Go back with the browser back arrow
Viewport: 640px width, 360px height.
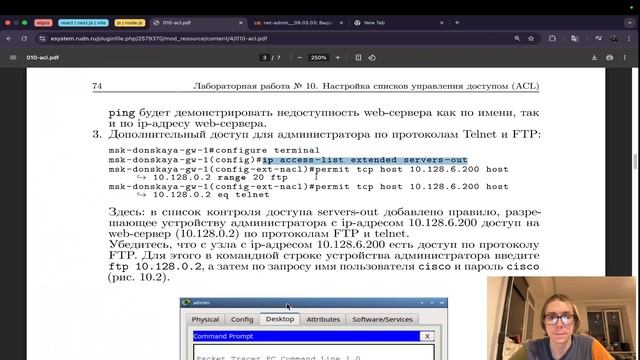click(9, 38)
